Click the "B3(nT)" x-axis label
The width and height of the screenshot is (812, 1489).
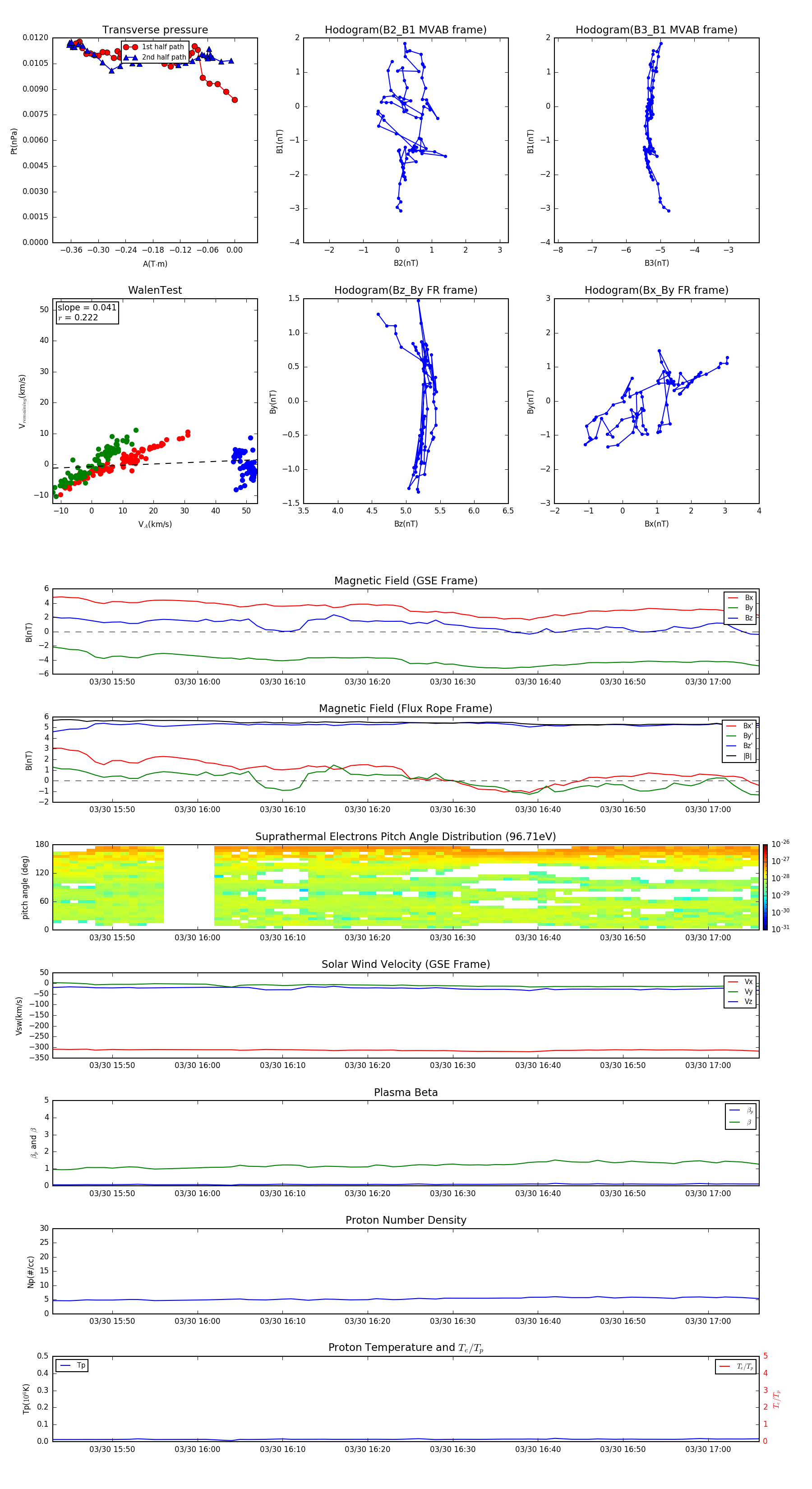[x=656, y=263]
